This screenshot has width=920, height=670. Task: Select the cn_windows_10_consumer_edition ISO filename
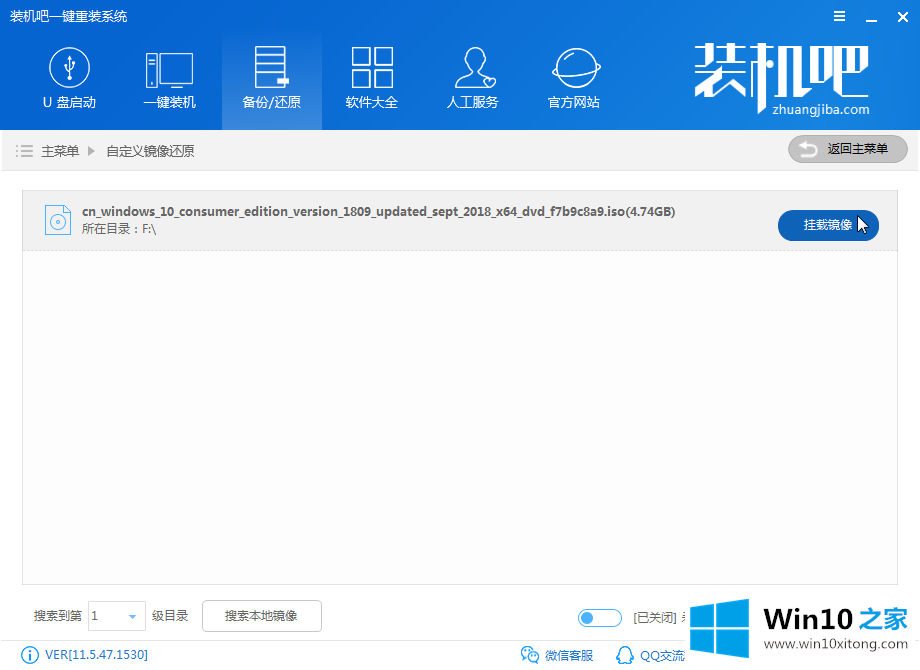click(378, 211)
